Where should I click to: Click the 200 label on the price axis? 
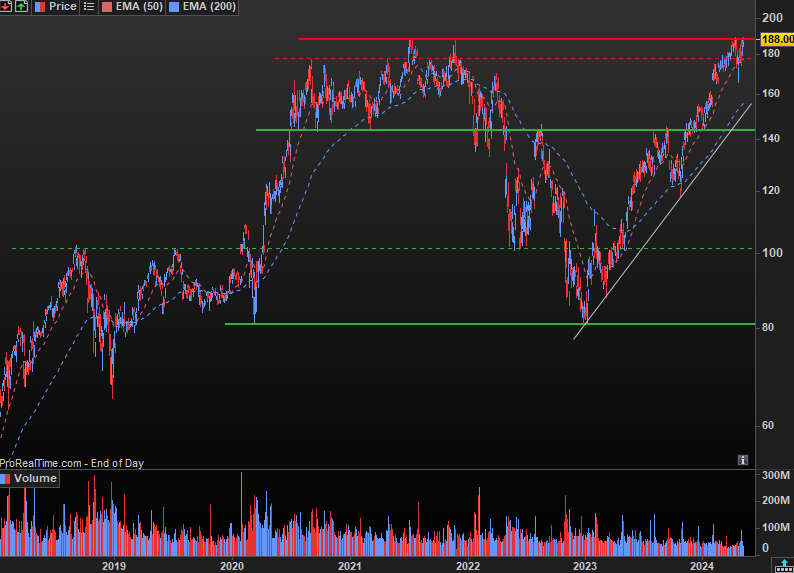click(x=772, y=18)
